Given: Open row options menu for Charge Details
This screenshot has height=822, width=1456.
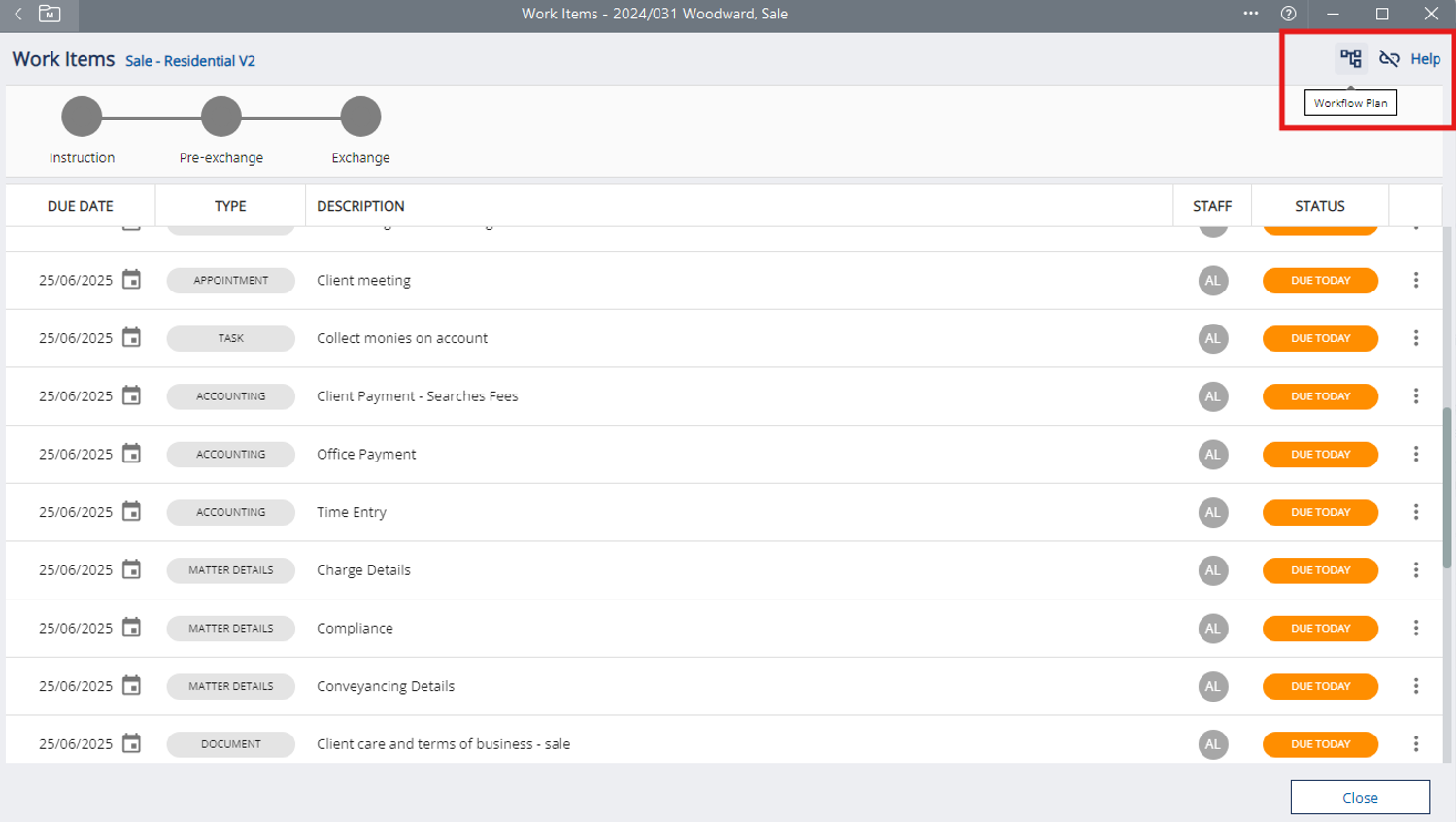Looking at the screenshot, I should [1415, 570].
